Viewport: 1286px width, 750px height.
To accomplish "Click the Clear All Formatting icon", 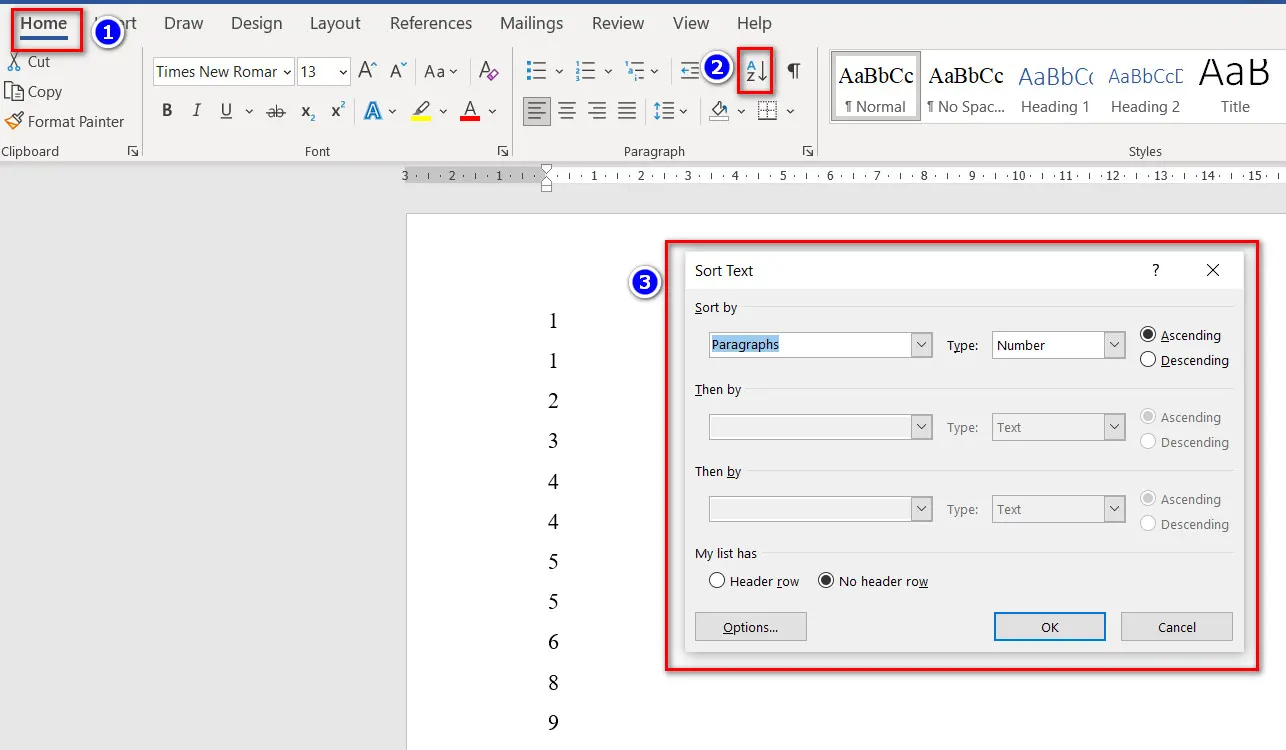I will click(x=488, y=71).
